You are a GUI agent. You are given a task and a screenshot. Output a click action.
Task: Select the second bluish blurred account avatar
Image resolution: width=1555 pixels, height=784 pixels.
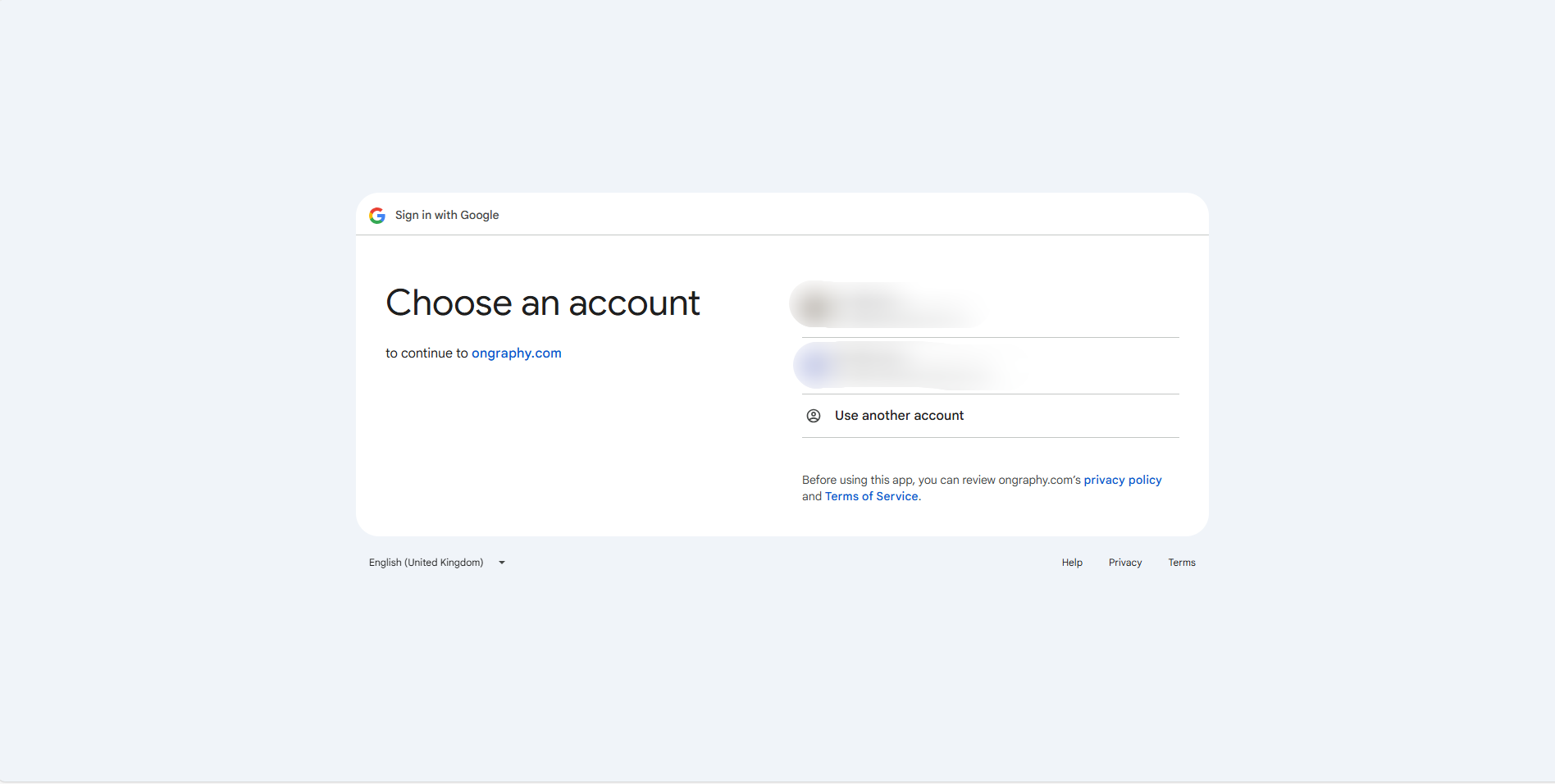pyautogui.click(x=818, y=365)
